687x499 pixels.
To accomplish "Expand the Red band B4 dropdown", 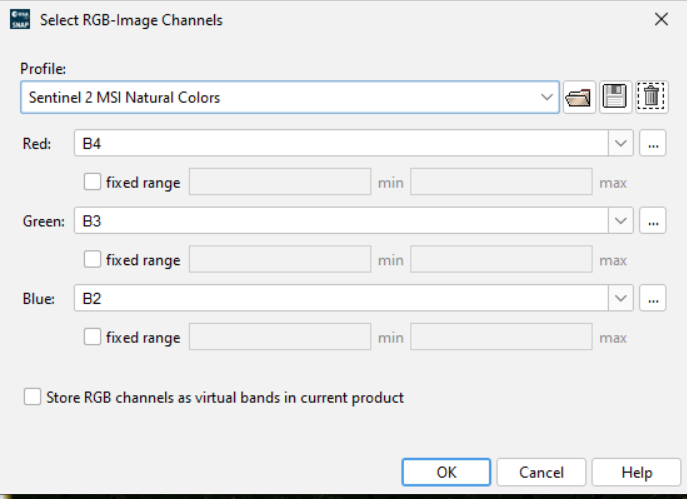I will tap(621, 144).
